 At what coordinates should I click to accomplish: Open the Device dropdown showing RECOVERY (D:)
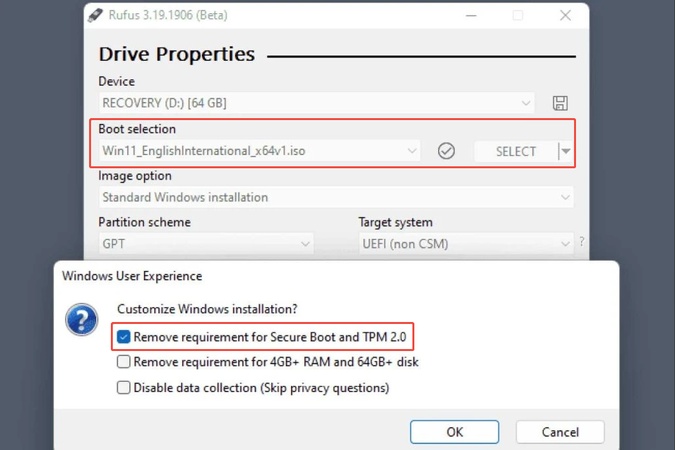click(316, 103)
